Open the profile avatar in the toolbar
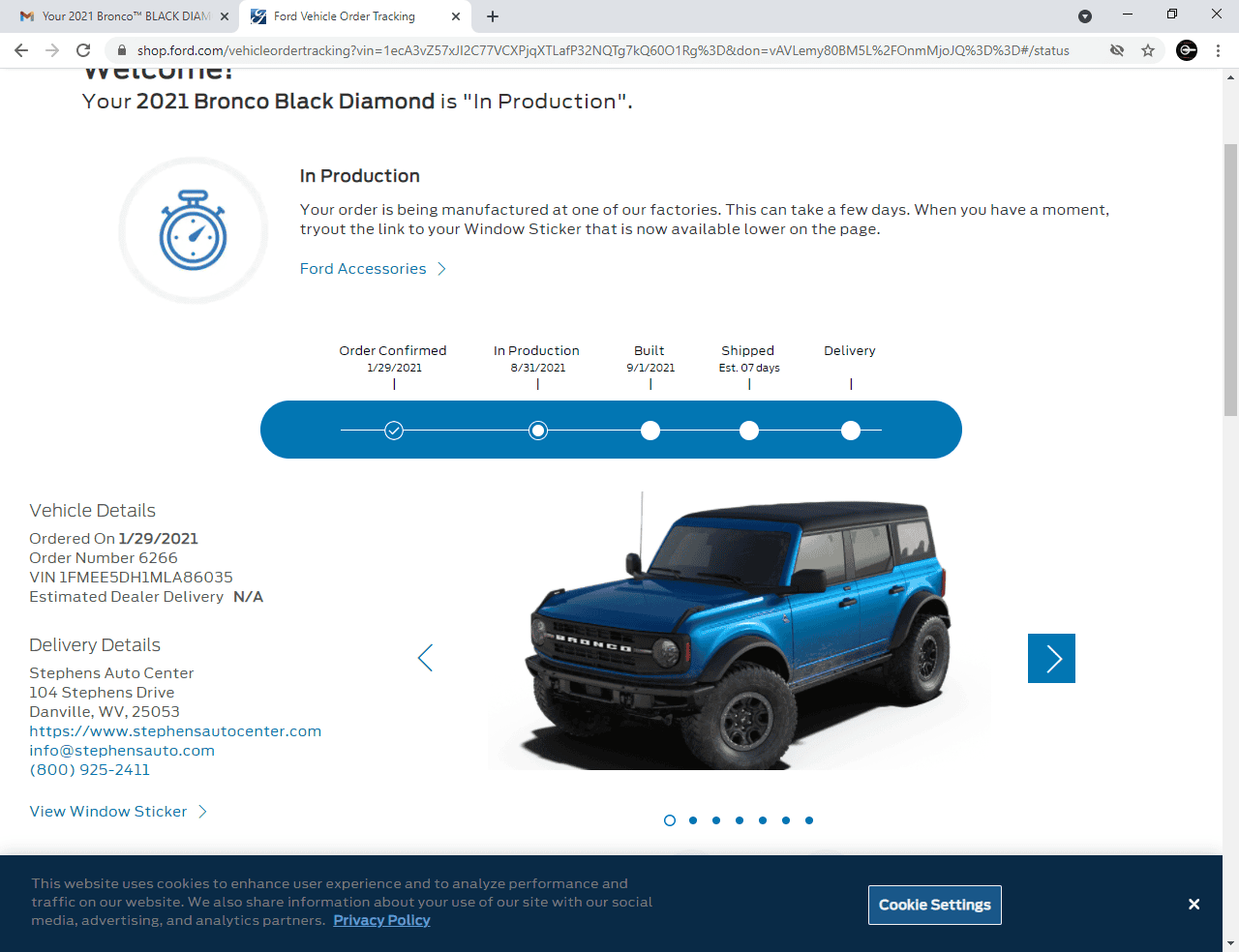 [1187, 50]
